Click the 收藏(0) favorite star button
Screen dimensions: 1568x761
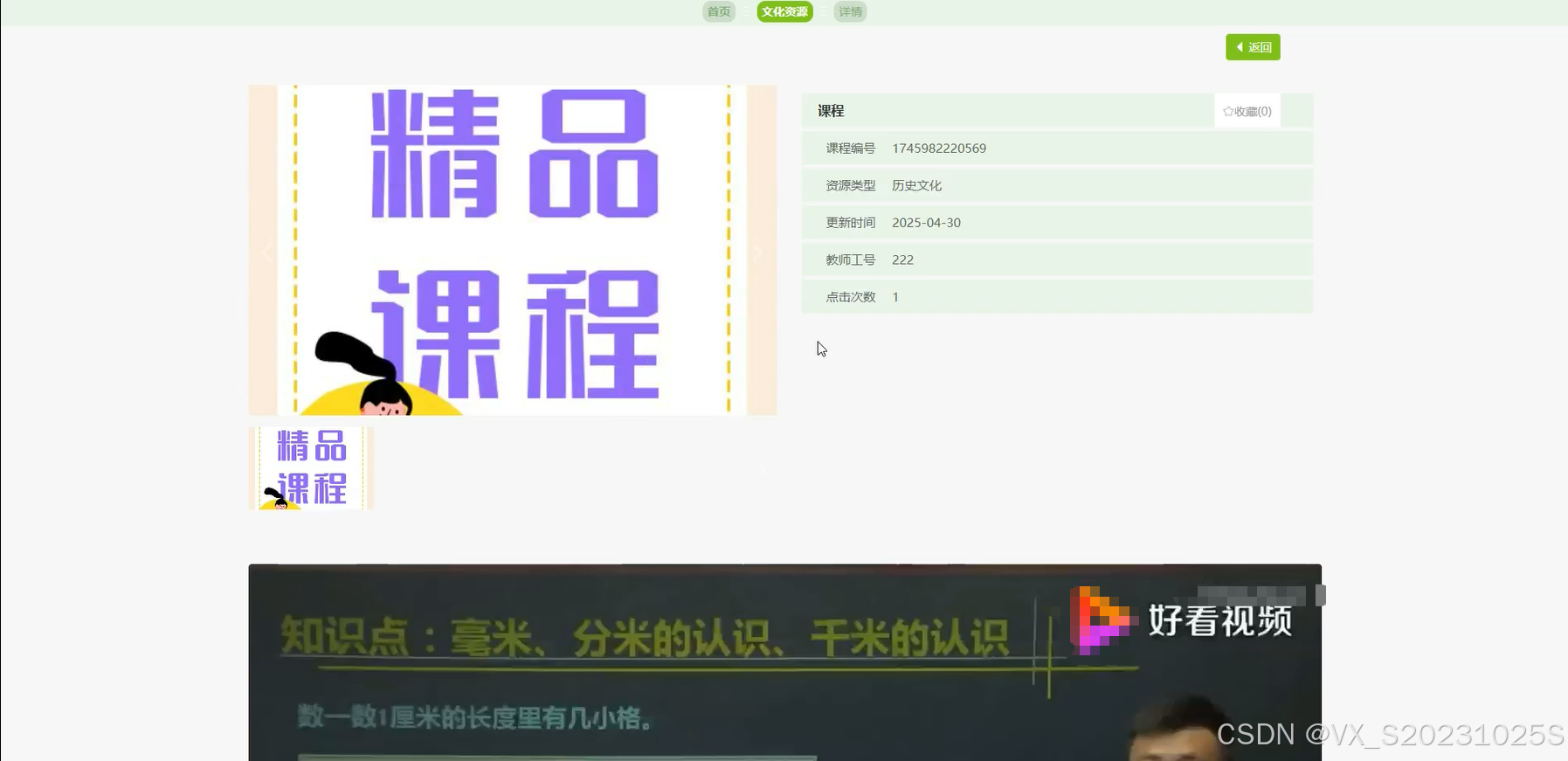click(x=1247, y=111)
